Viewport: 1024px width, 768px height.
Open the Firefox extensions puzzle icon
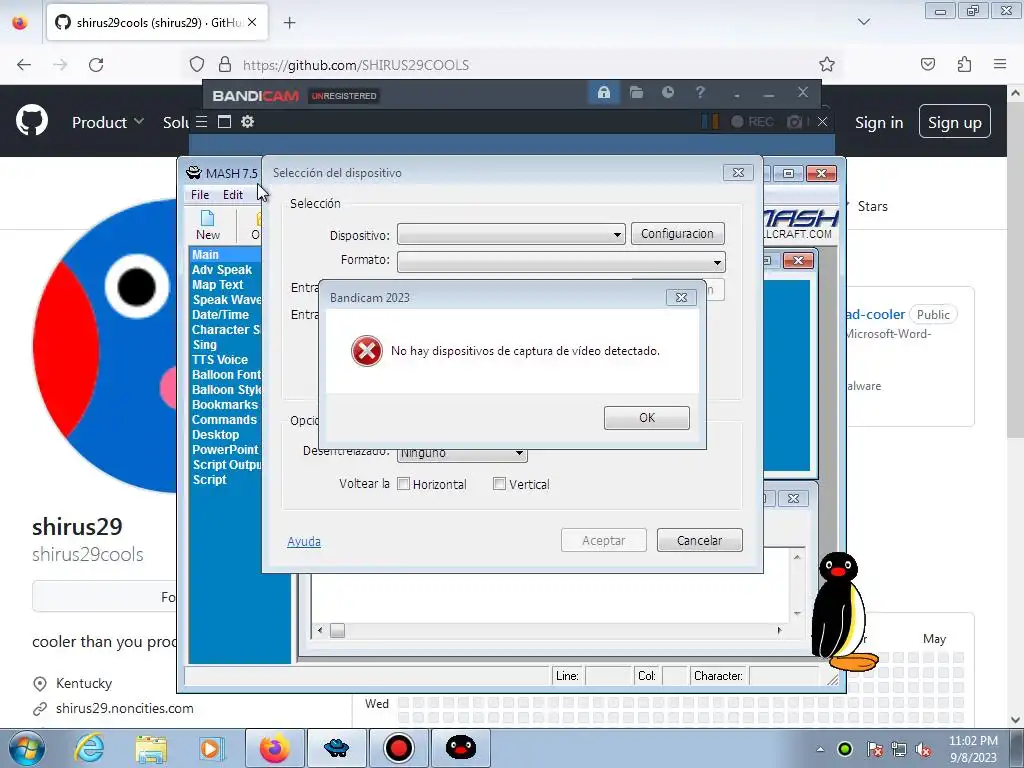(964, 64)
